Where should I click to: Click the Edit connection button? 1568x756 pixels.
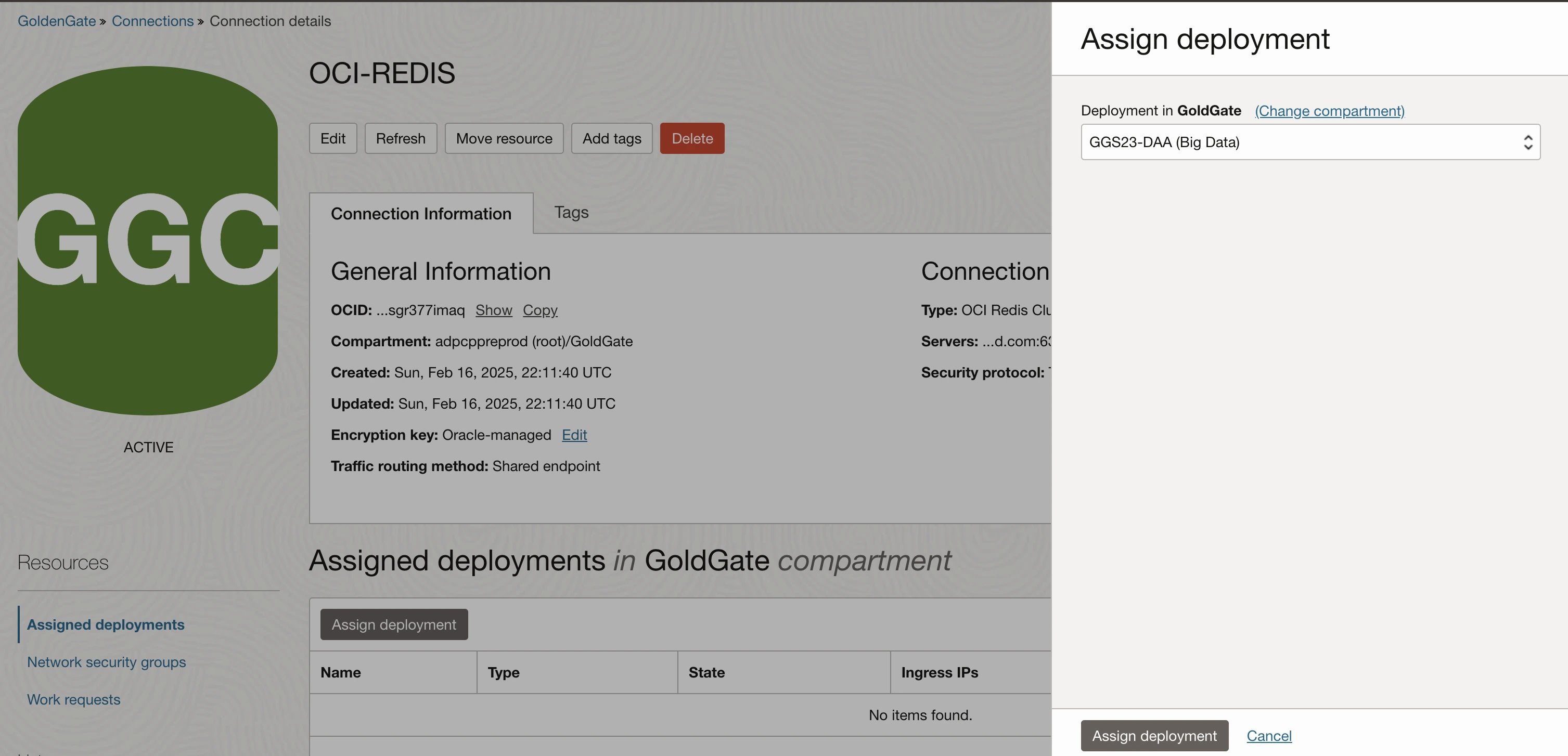[332, 139]
